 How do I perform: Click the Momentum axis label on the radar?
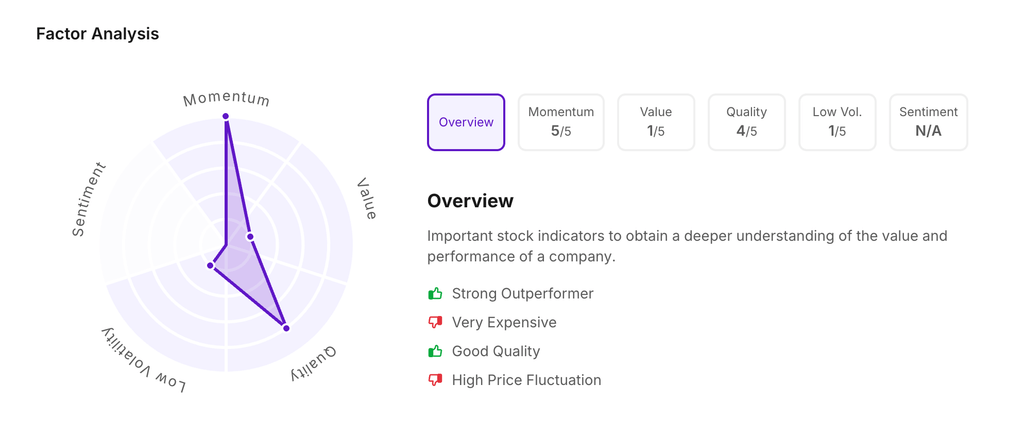(x=226, y=98)
